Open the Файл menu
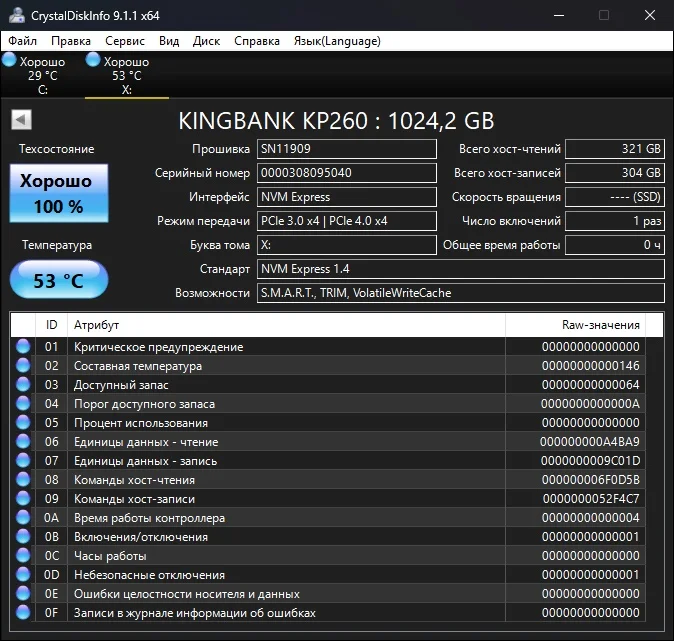The height and width of the screenshot is (641, 674). pos(23,41)
